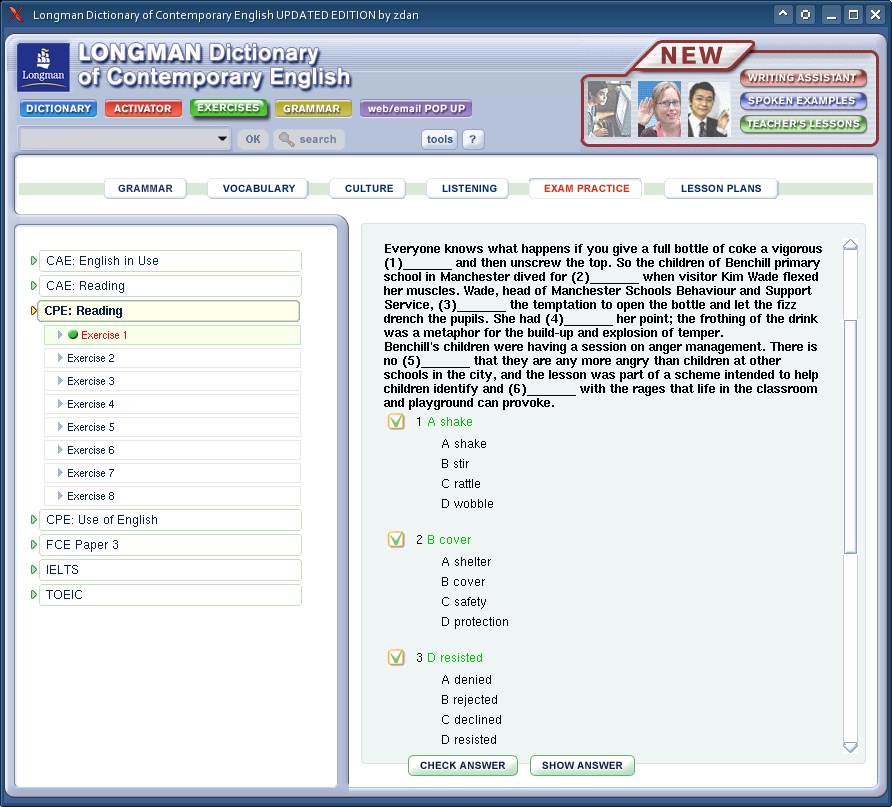Expand CAE: English in Use section
Screen dimensions: 892x807
click(x=170, y=261)
